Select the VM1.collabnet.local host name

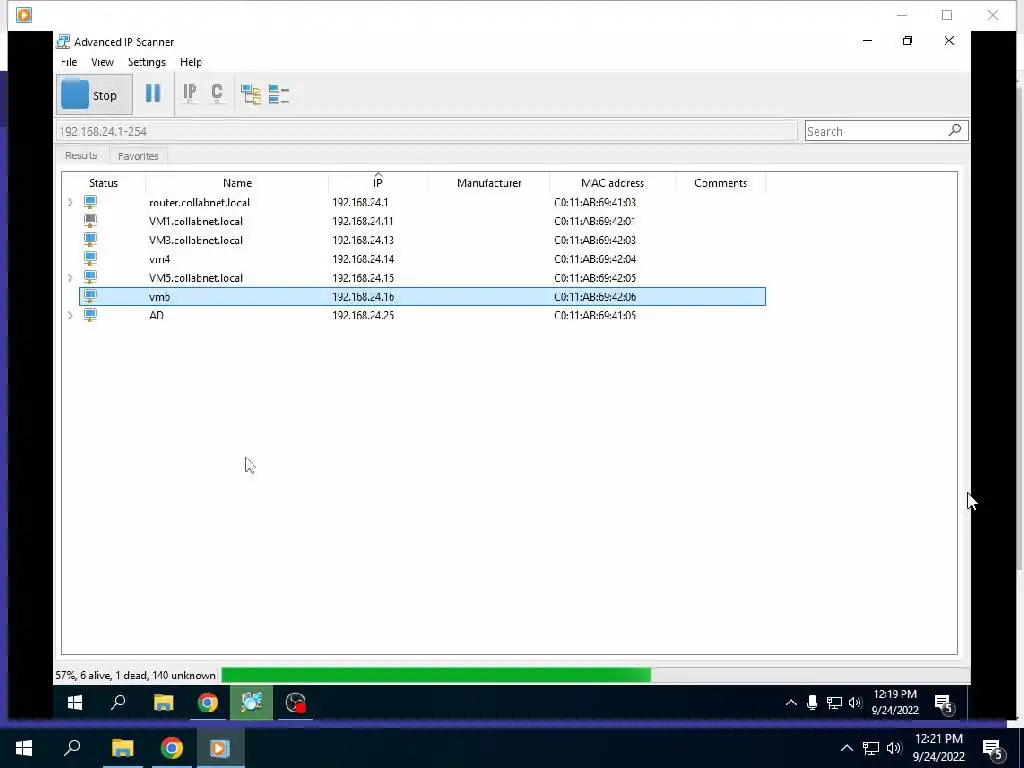tap(195, 221)
